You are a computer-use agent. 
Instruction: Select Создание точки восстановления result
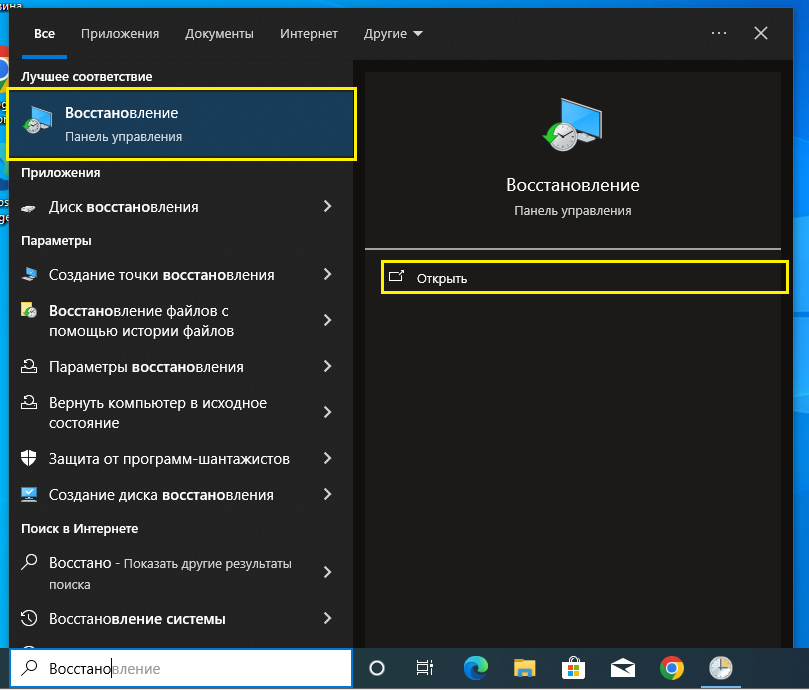tap(181, 275)
